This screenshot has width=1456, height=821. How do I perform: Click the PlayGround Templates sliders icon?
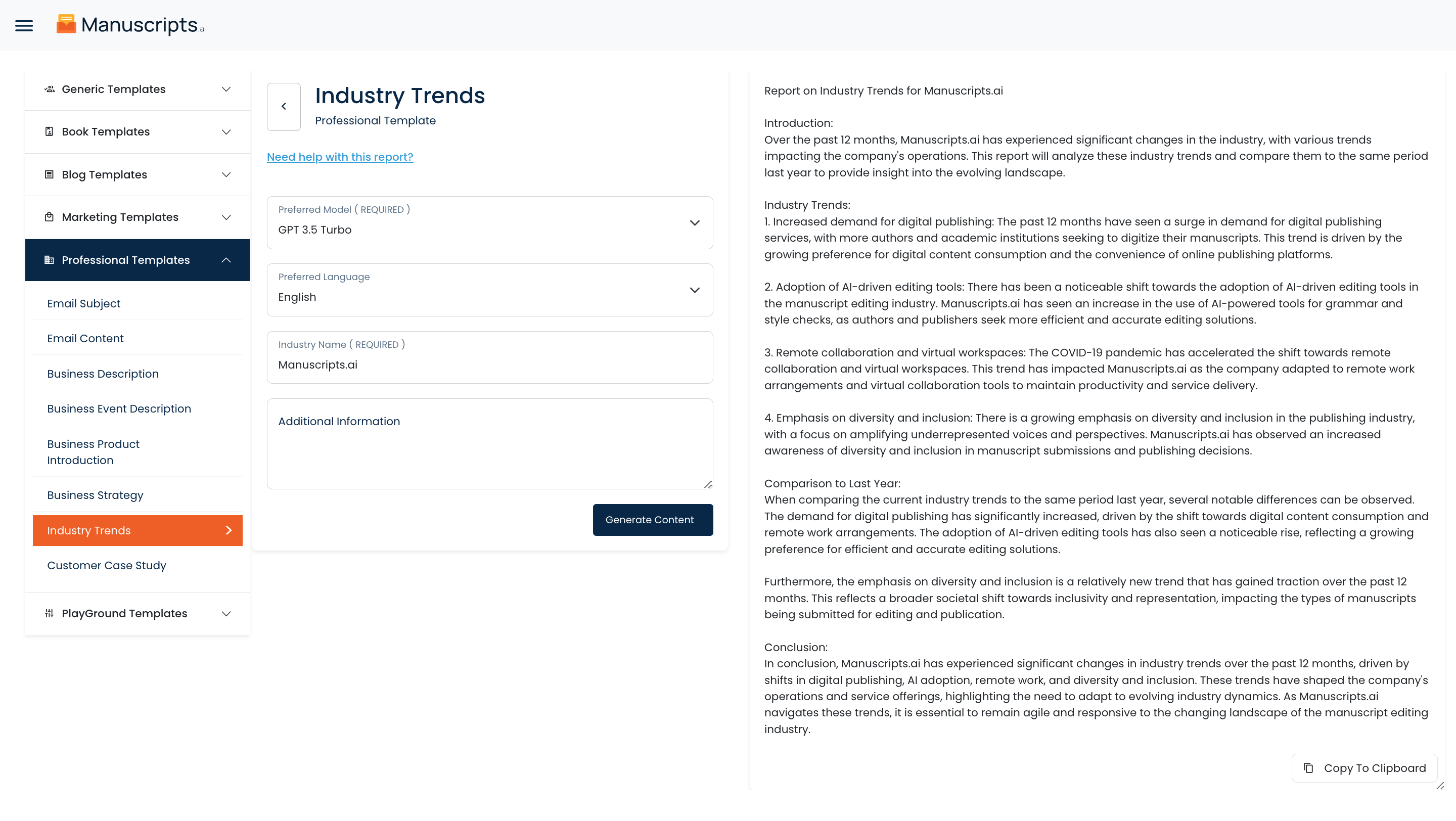(x=49, y=614)
